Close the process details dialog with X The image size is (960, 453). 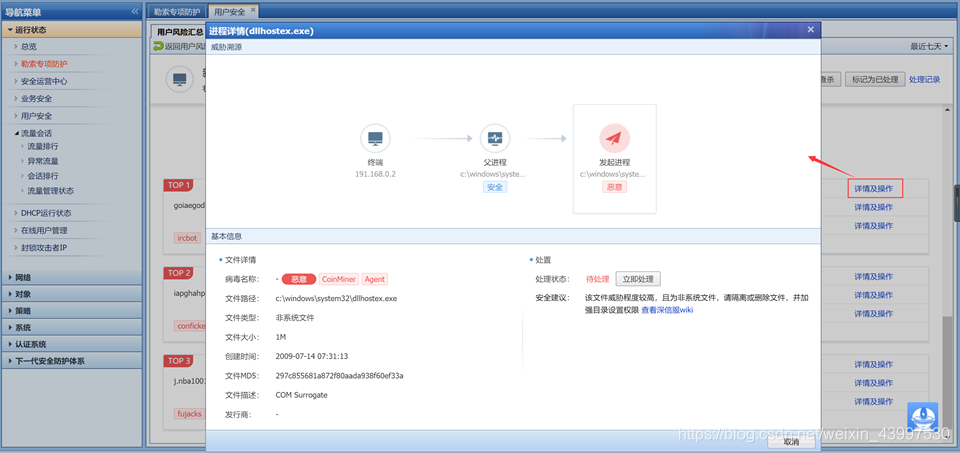809,30
